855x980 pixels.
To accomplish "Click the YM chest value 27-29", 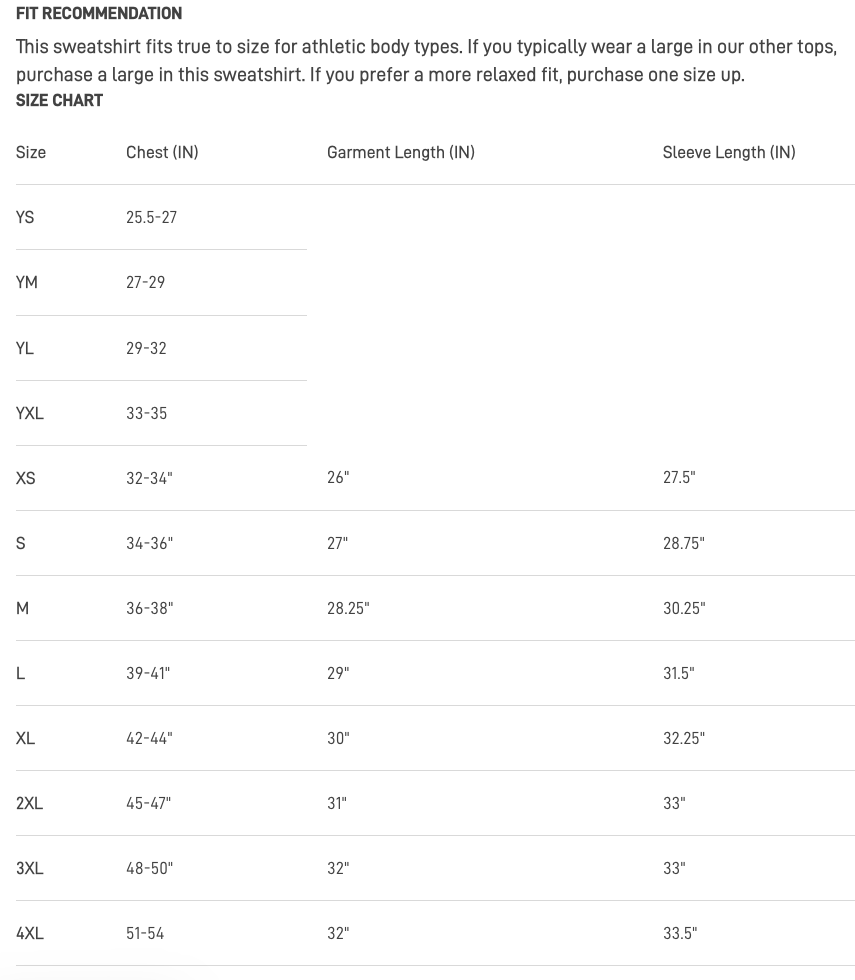I will tap(146, 282).
